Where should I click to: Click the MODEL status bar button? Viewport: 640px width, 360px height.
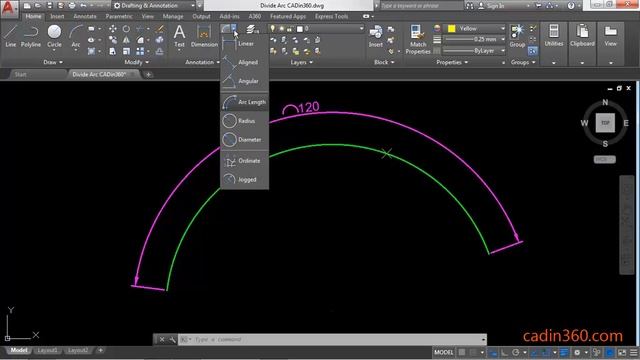pyautogui.click(x=443, y=352)
